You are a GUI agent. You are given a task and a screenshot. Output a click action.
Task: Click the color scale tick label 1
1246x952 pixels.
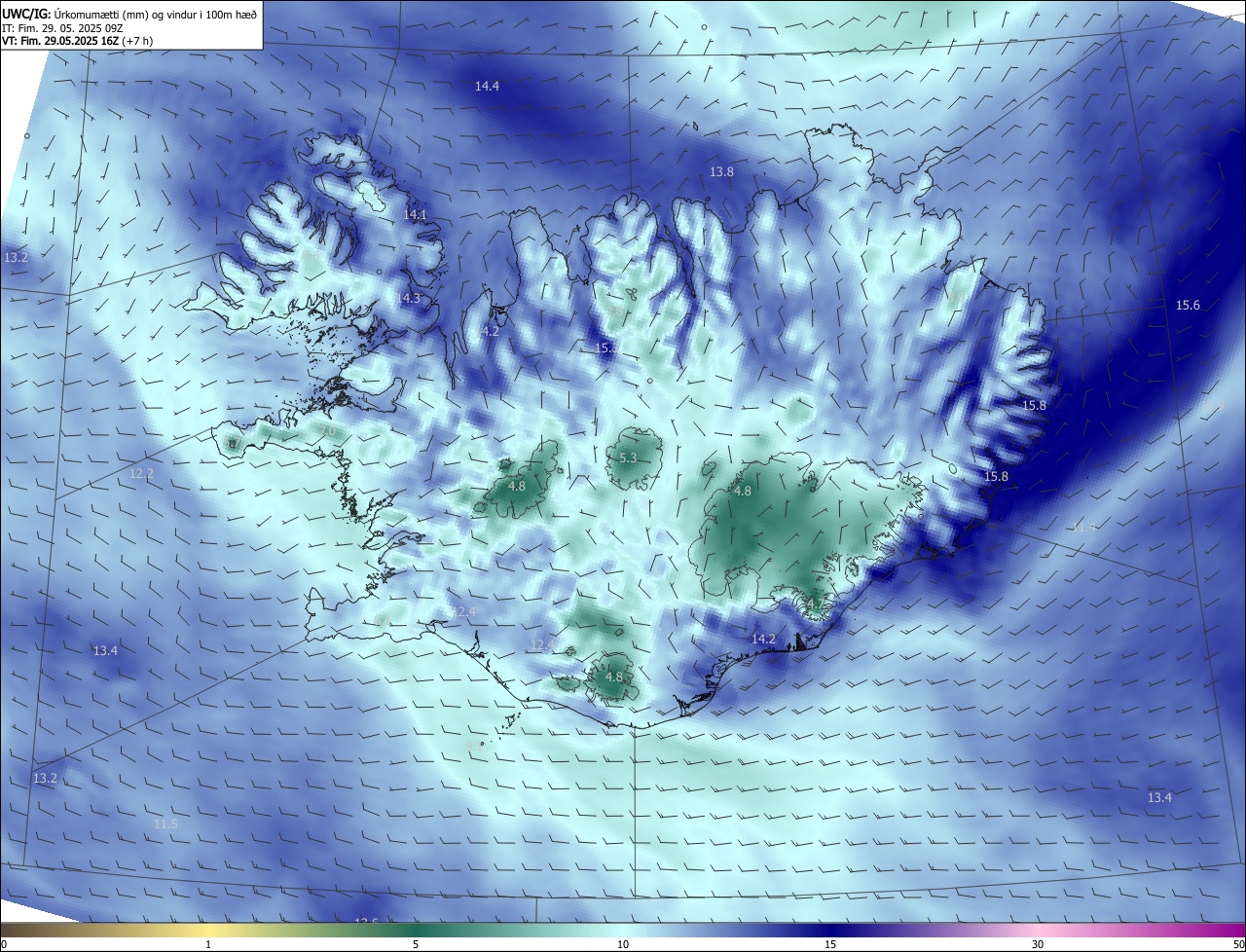pyautogui.click(x=208, y=944)
